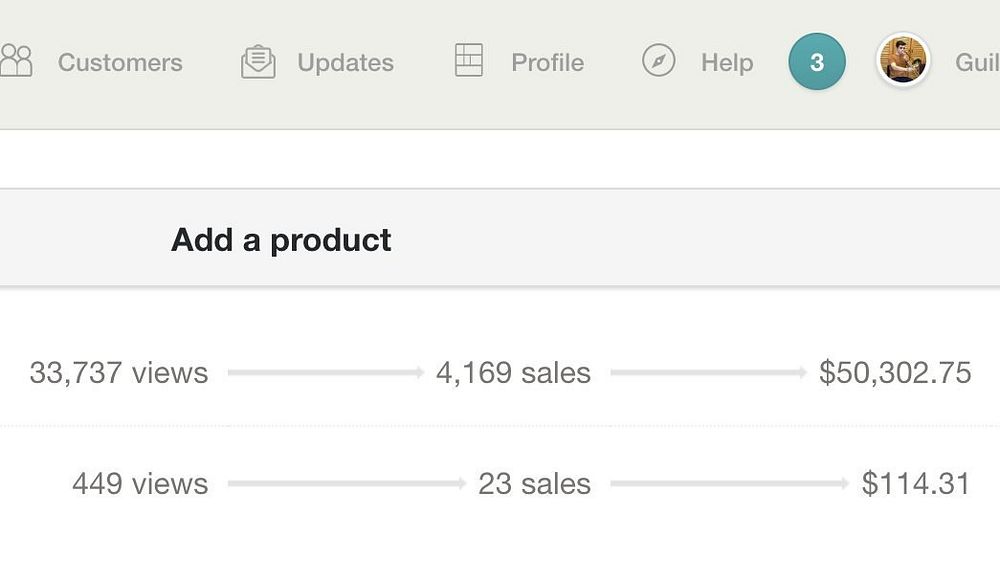Select the 4,169 sales stat
This screenshot has width=1000, height=563.
513,373
